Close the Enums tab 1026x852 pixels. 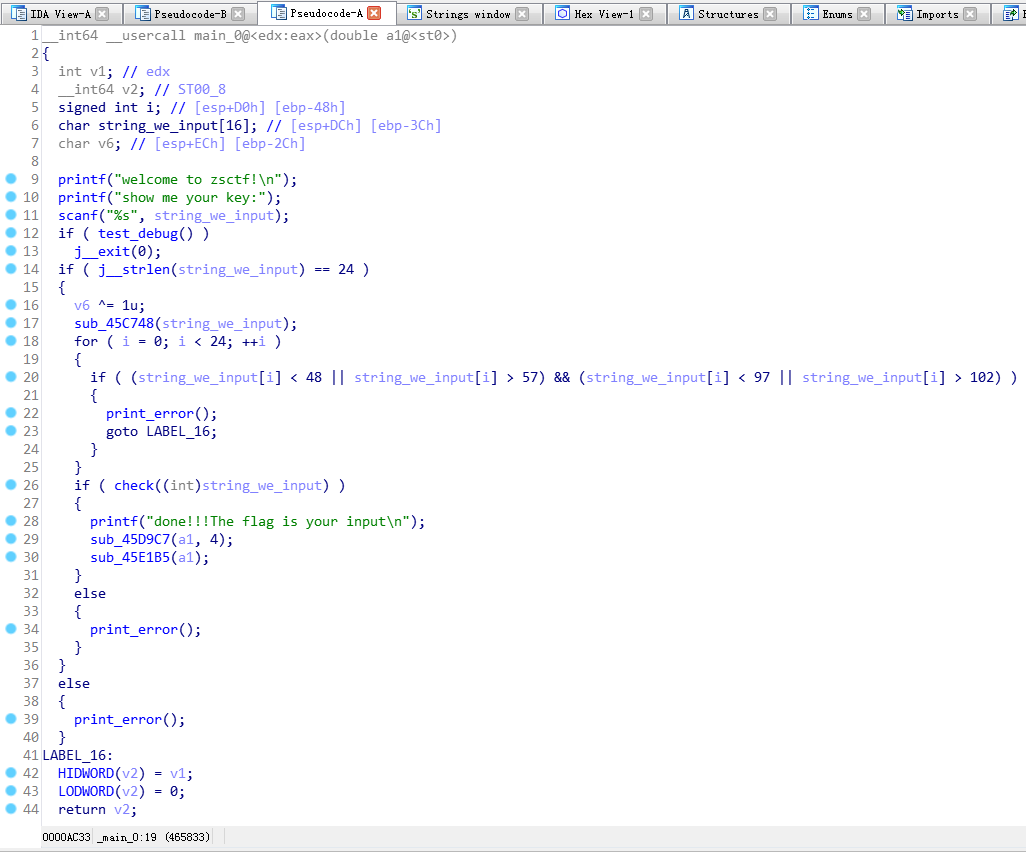point(864,14)
